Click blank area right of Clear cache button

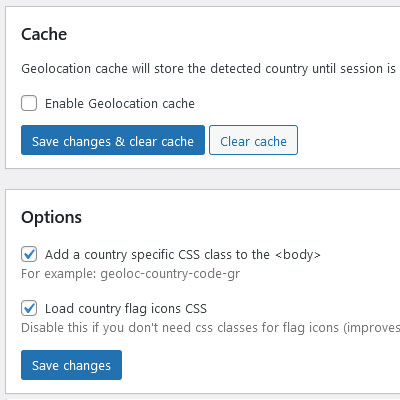pyautogui.click(x=347, y=140)
